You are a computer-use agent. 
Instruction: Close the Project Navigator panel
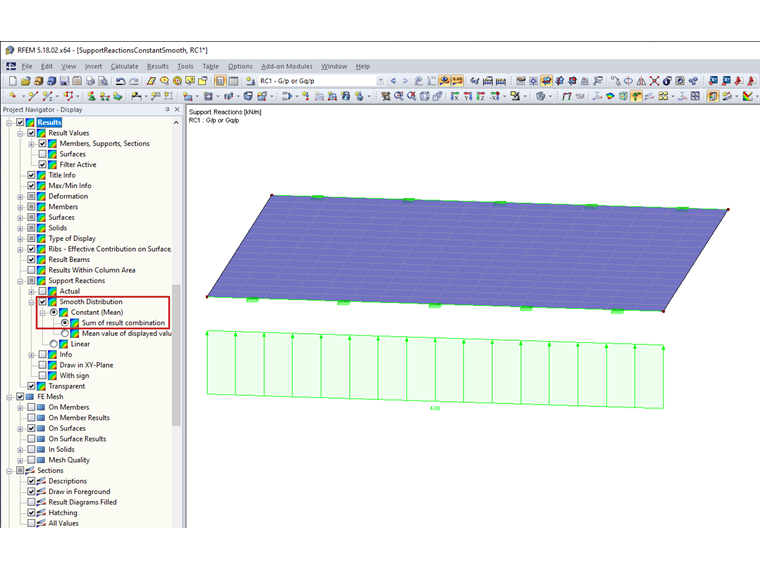[x=177, y=110]
